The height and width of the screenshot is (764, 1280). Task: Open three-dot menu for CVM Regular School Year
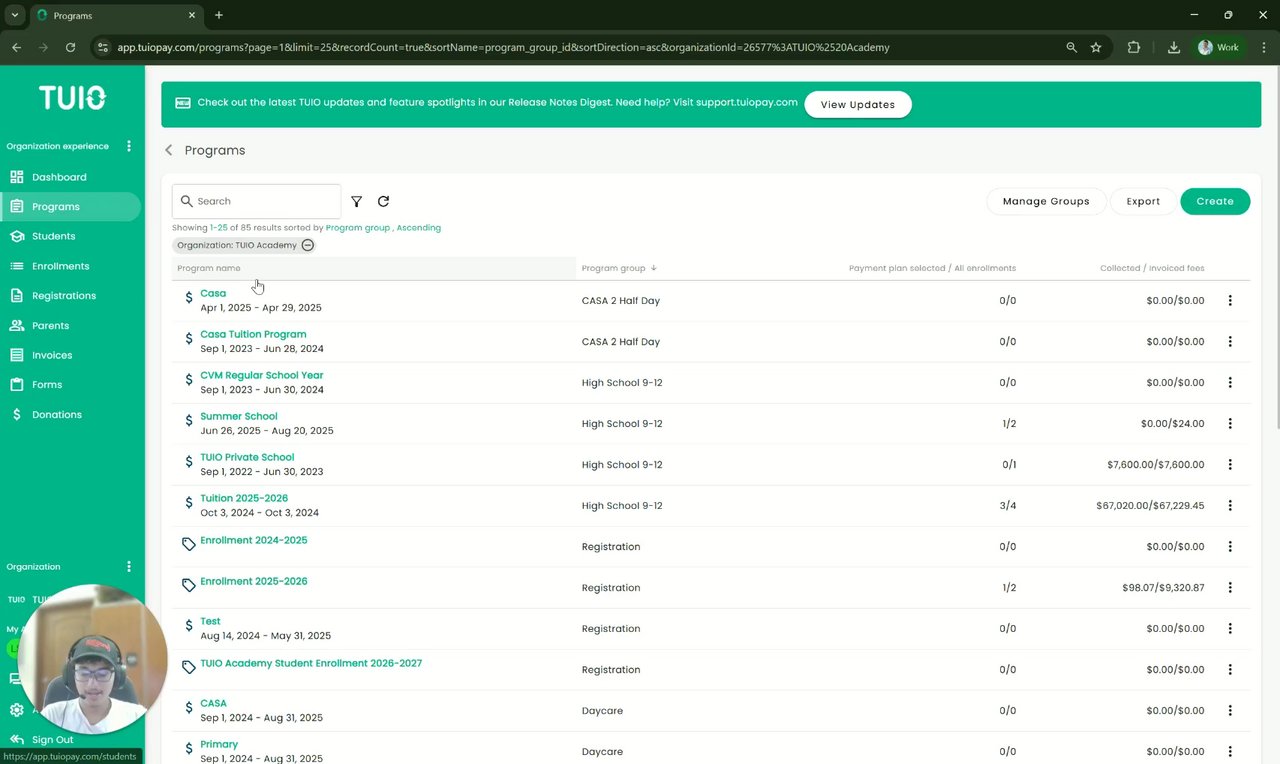pos(1230,382)
